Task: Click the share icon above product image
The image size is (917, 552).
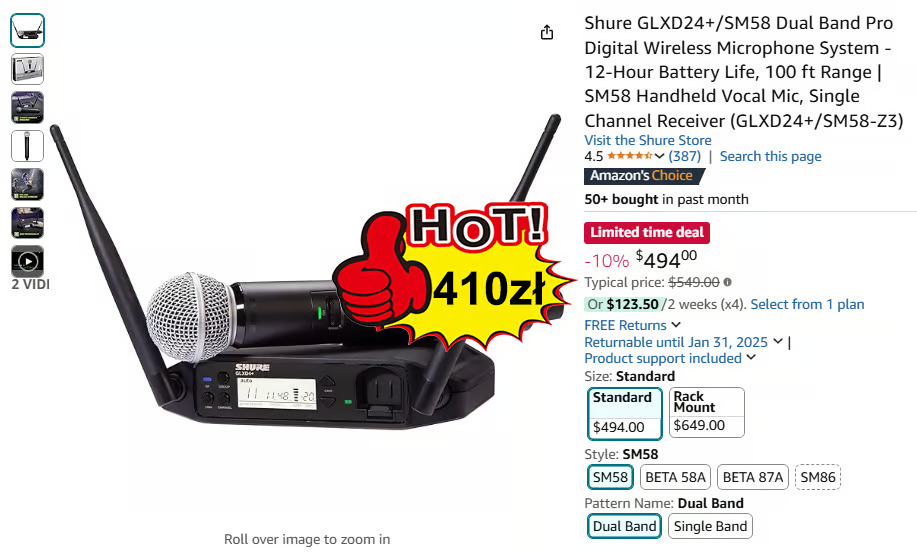Action: tap(547, 32)
